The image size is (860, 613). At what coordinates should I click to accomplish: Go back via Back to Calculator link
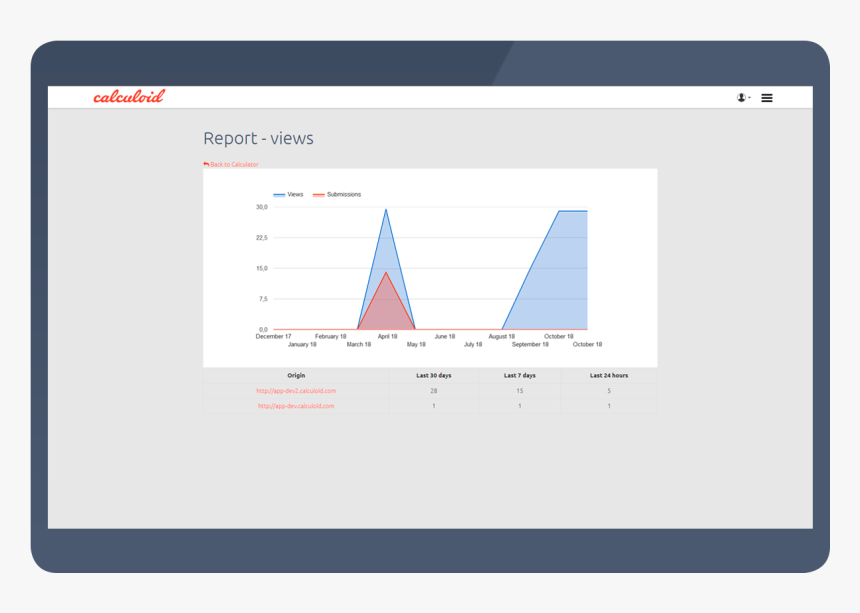(230, 164)
